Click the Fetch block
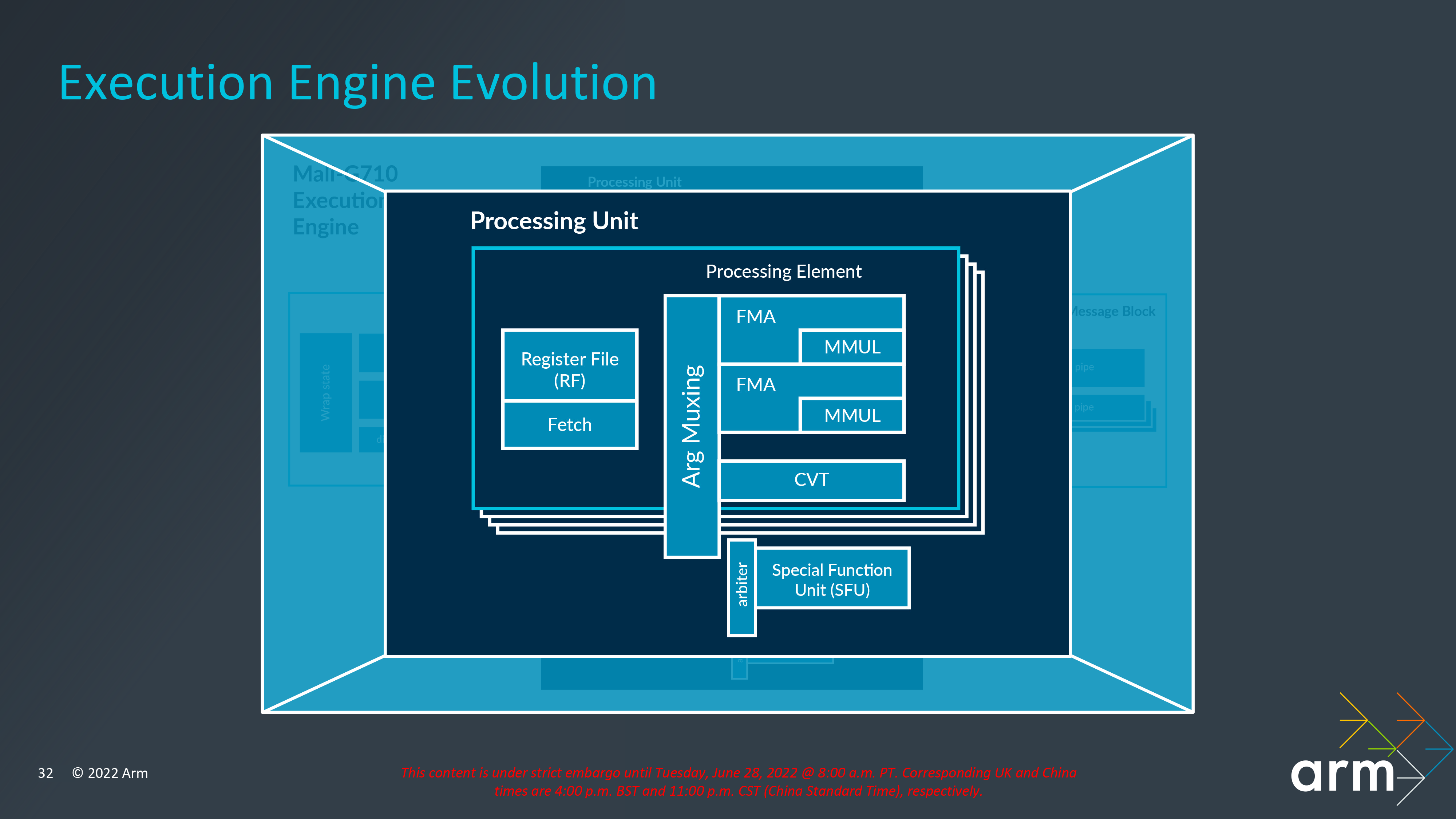This screenshot has width=1456, height=819. 570,425
